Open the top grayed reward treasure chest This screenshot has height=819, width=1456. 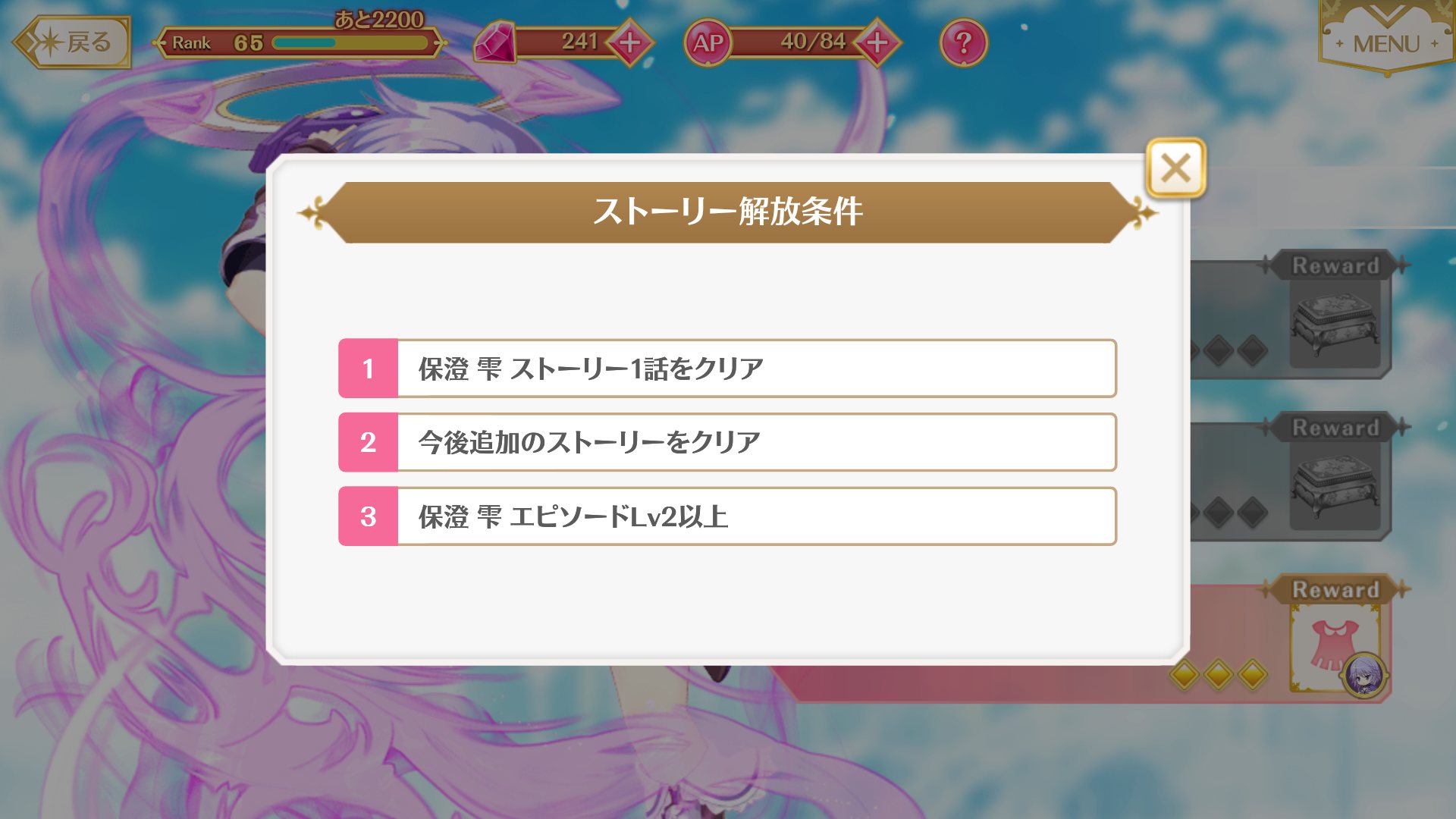coord(1335,324)
